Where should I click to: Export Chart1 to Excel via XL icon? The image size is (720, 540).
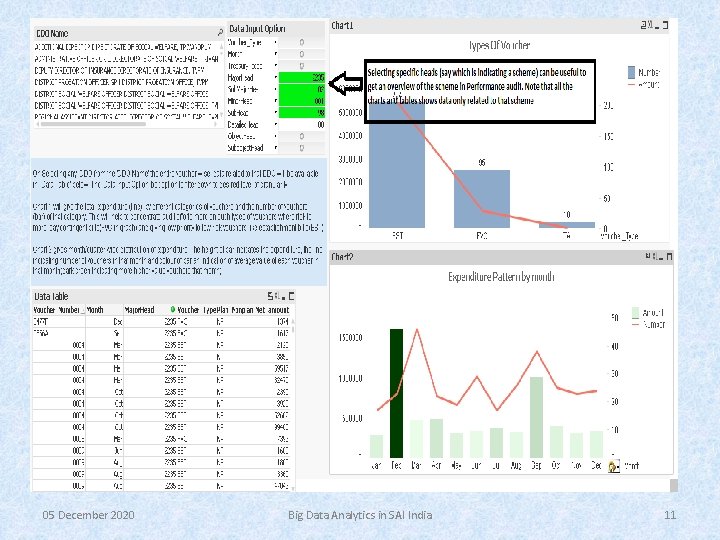point(648,25)
